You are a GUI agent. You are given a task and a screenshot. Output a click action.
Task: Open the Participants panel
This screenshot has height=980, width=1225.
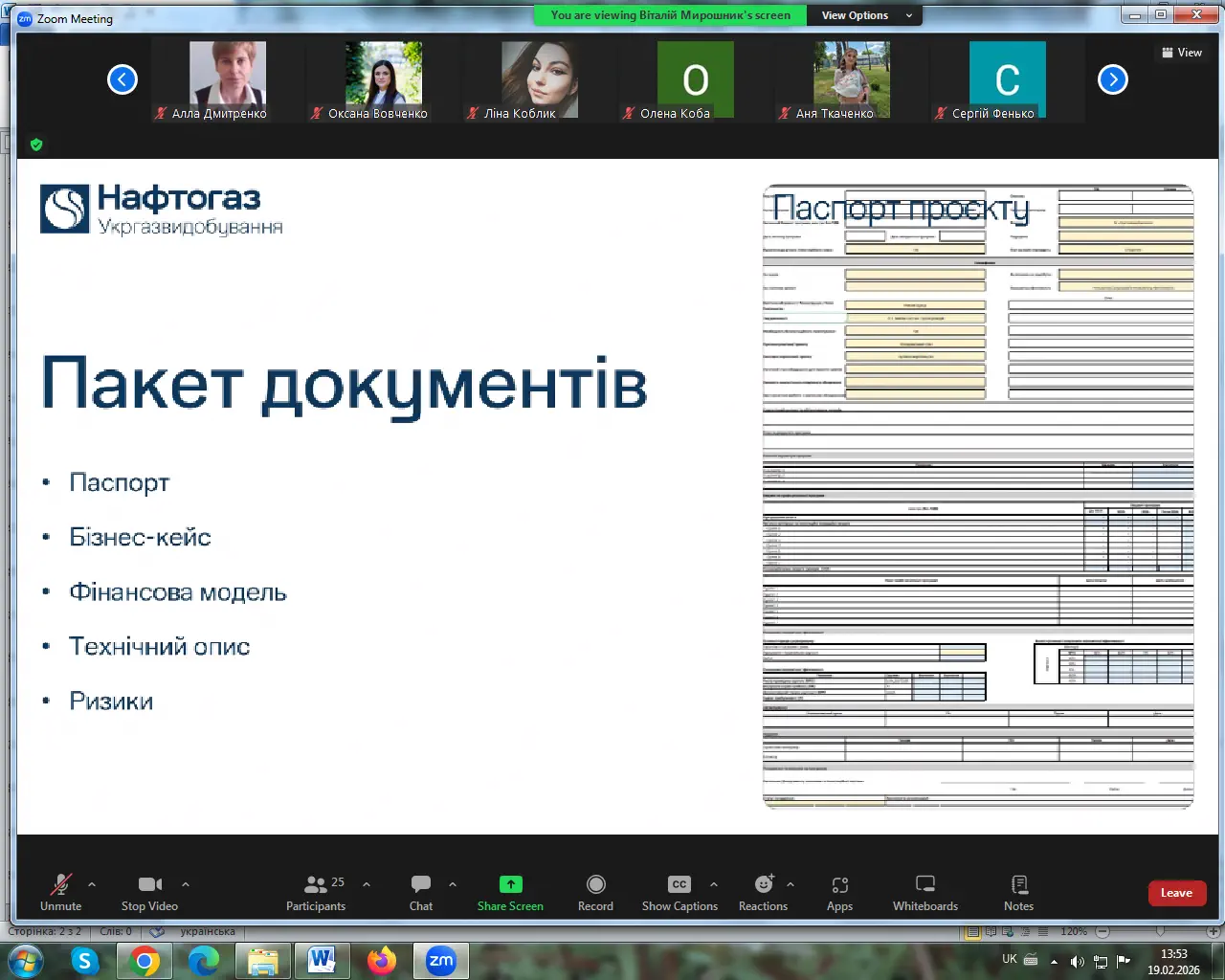tap(315, 892)
